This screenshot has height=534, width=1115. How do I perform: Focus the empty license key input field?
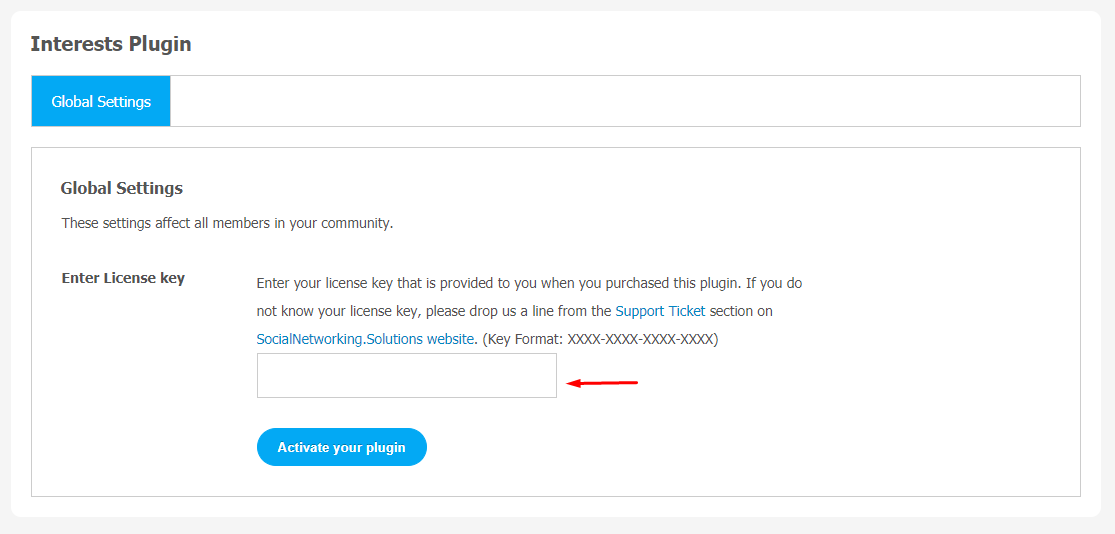(x=407, y=375)
